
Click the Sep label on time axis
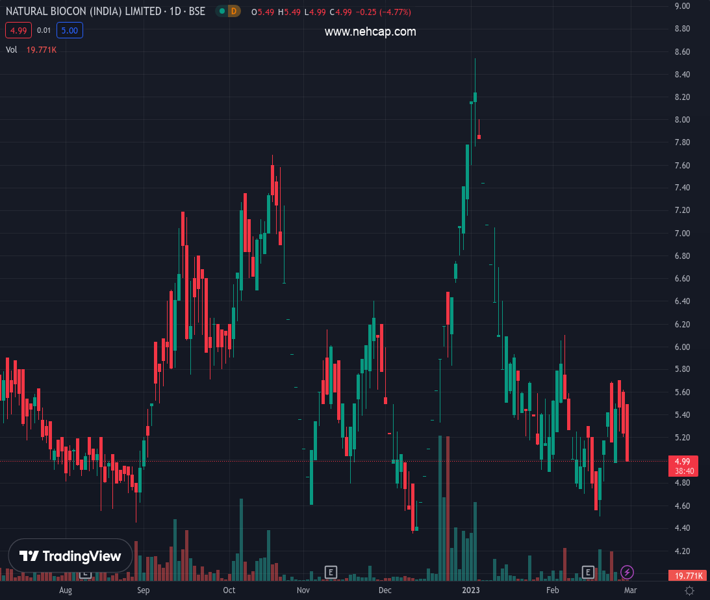coord(143,591)
